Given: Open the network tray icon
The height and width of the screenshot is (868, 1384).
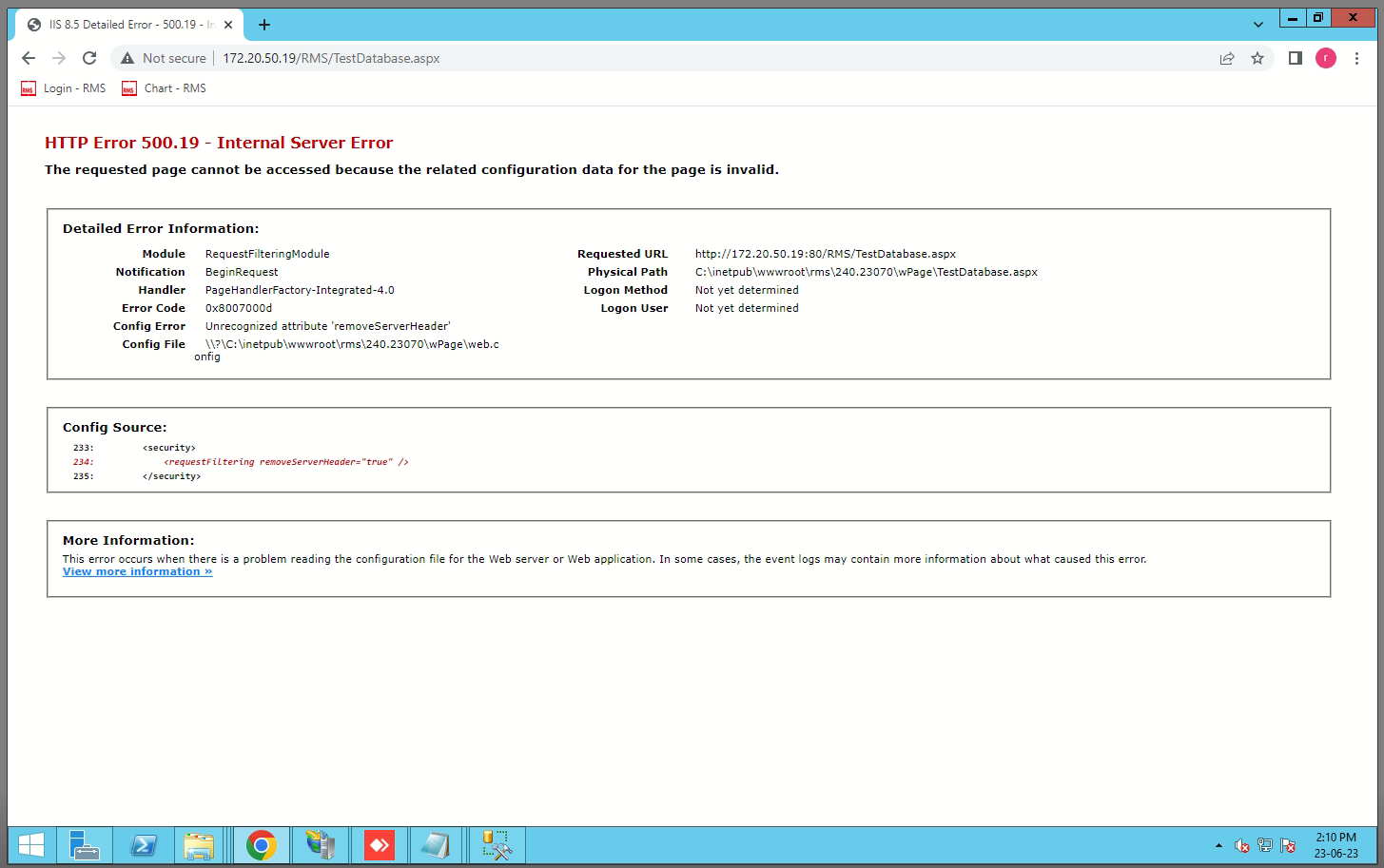Looking at the screenshot, I should tap(1265, 845).
